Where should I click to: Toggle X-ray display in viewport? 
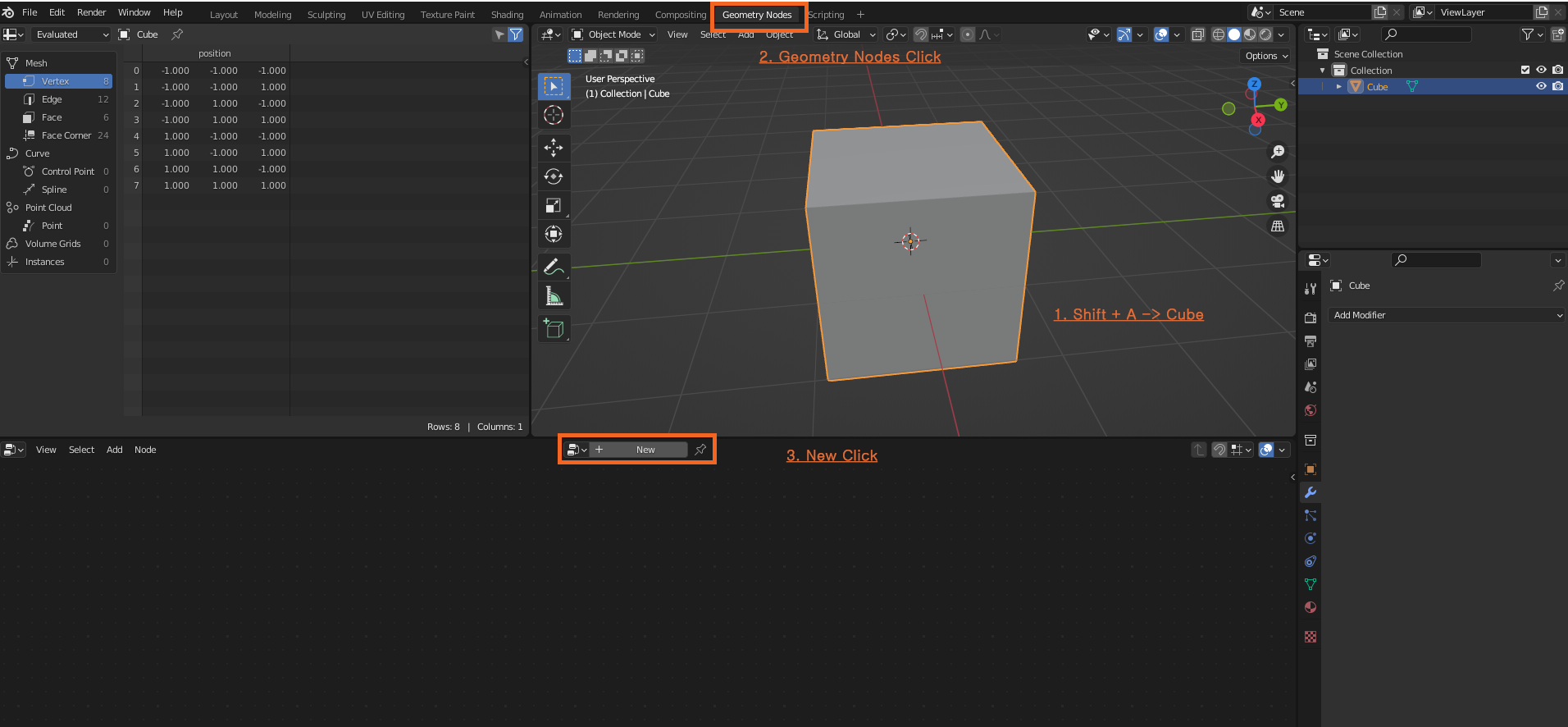1198,34
